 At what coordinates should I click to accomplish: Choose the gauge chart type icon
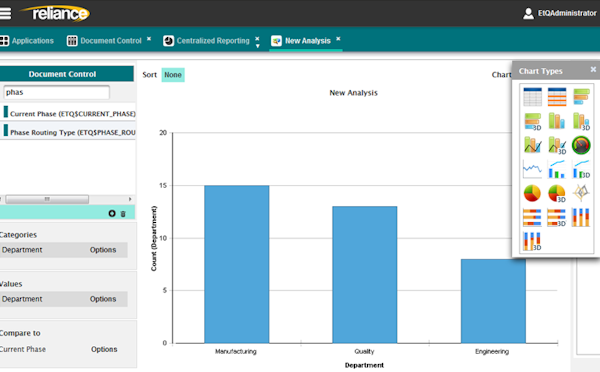click(581, 145)
